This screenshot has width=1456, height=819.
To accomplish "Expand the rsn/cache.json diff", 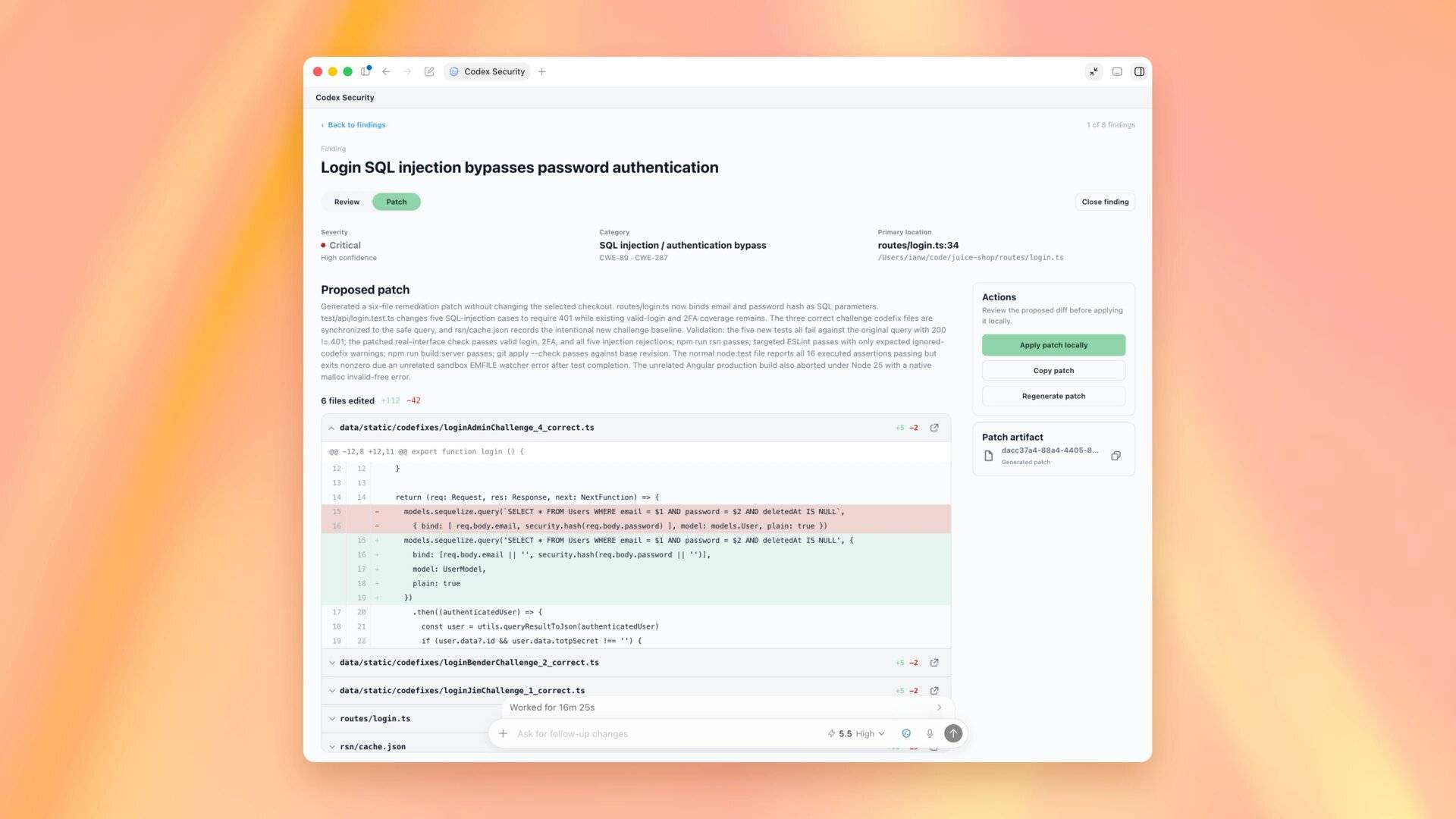I will pos(331,747).
